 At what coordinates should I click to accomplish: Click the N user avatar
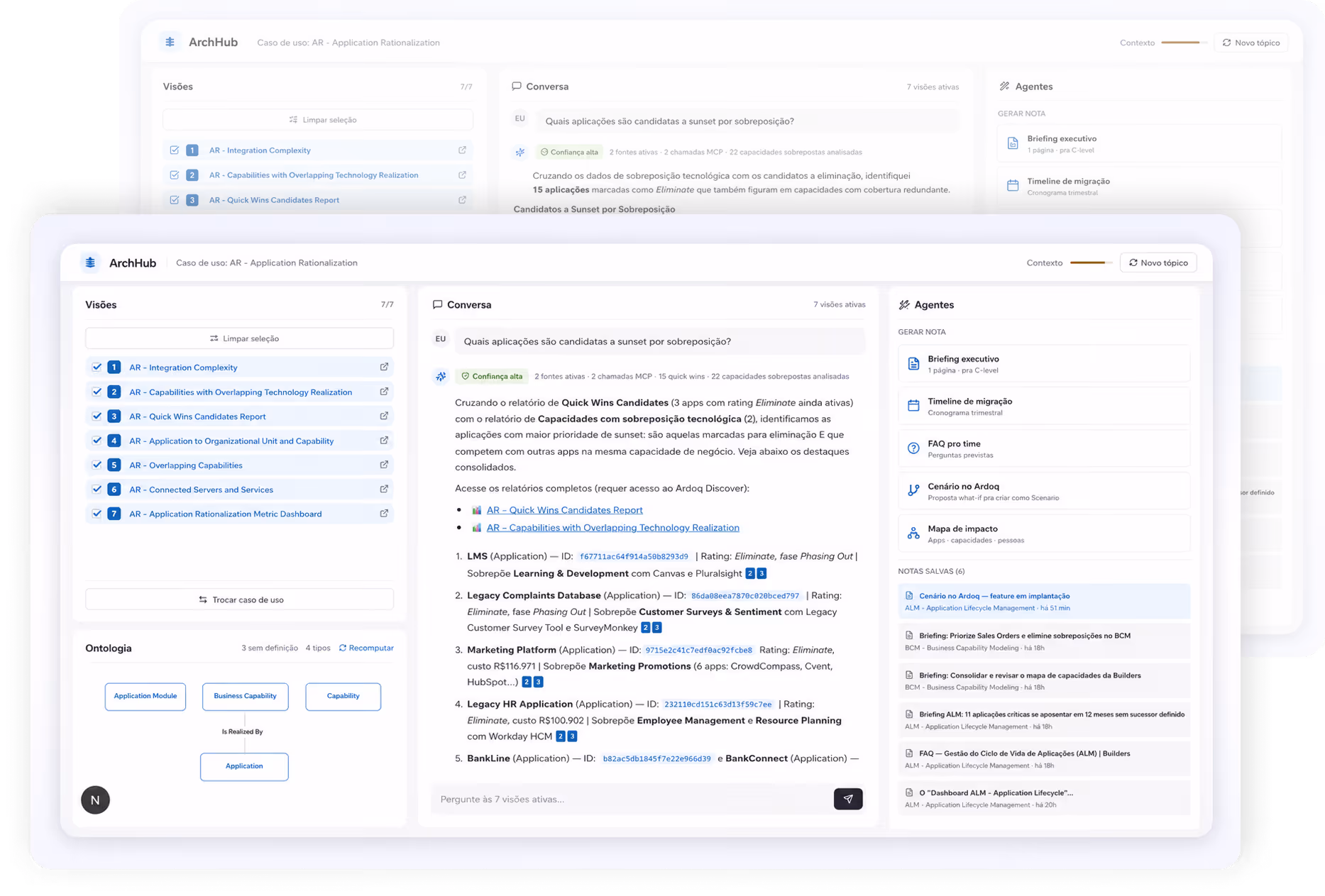click(x=95, y=800)
